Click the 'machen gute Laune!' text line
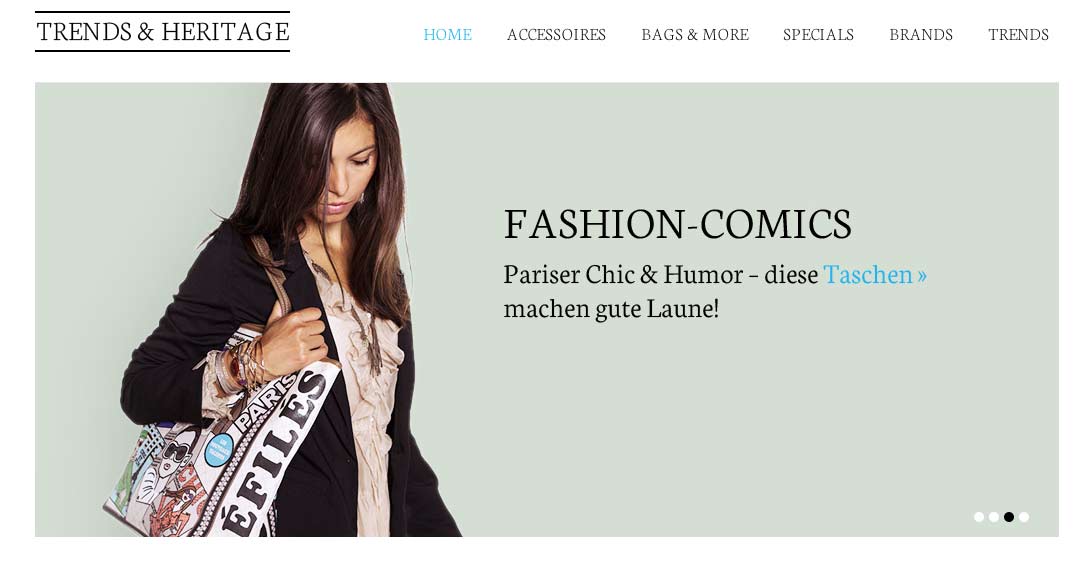The width and height of the screenshot is (1091, 574). pyautogui.click(x=611, y=308)
